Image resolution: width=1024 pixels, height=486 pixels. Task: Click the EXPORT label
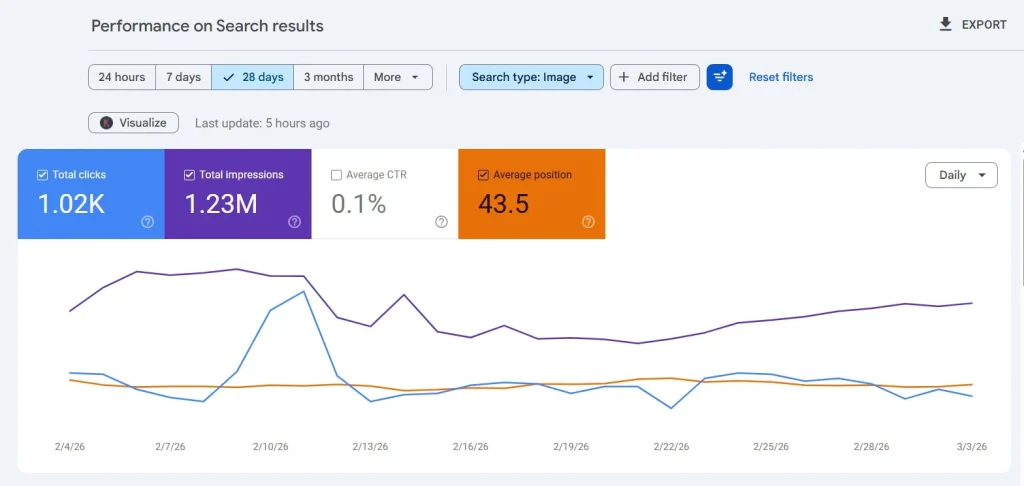pos(984,25)
